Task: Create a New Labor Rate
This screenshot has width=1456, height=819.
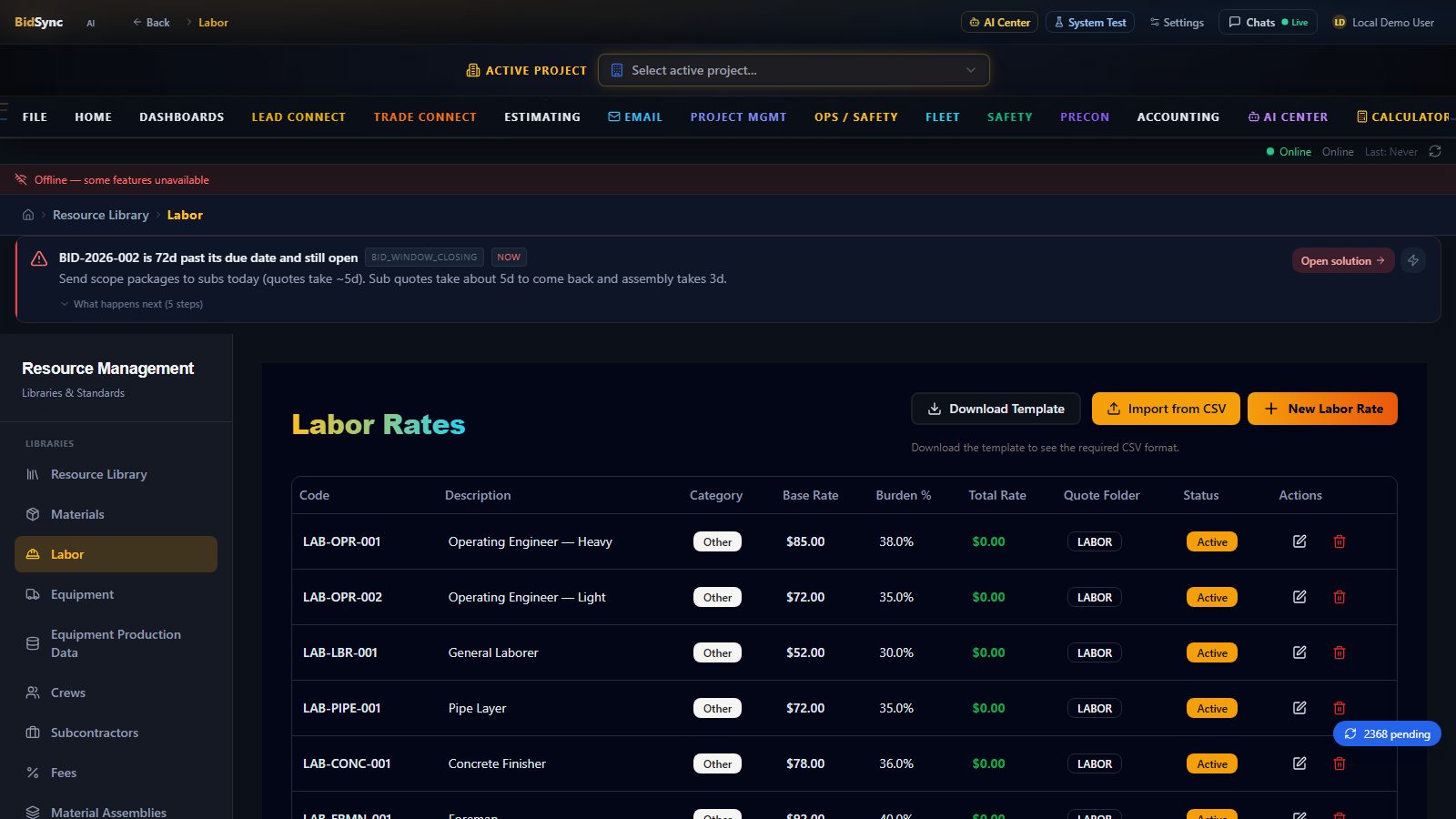Action: 1322,409
